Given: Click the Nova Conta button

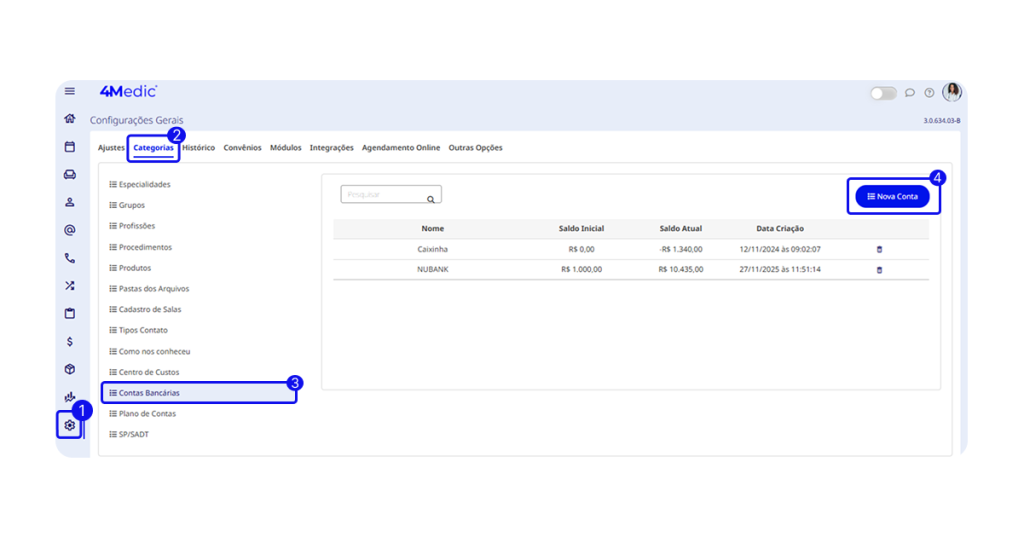Looking at the screenshot, I should (892, 197).
